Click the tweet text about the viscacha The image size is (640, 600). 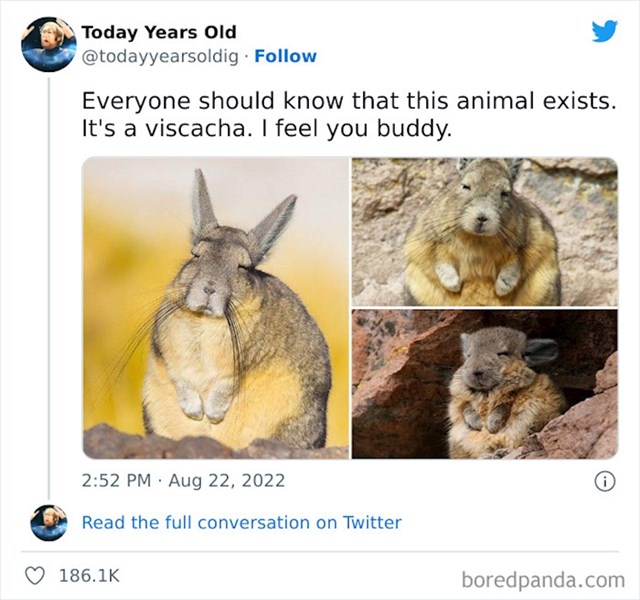[x=349, y=115]
